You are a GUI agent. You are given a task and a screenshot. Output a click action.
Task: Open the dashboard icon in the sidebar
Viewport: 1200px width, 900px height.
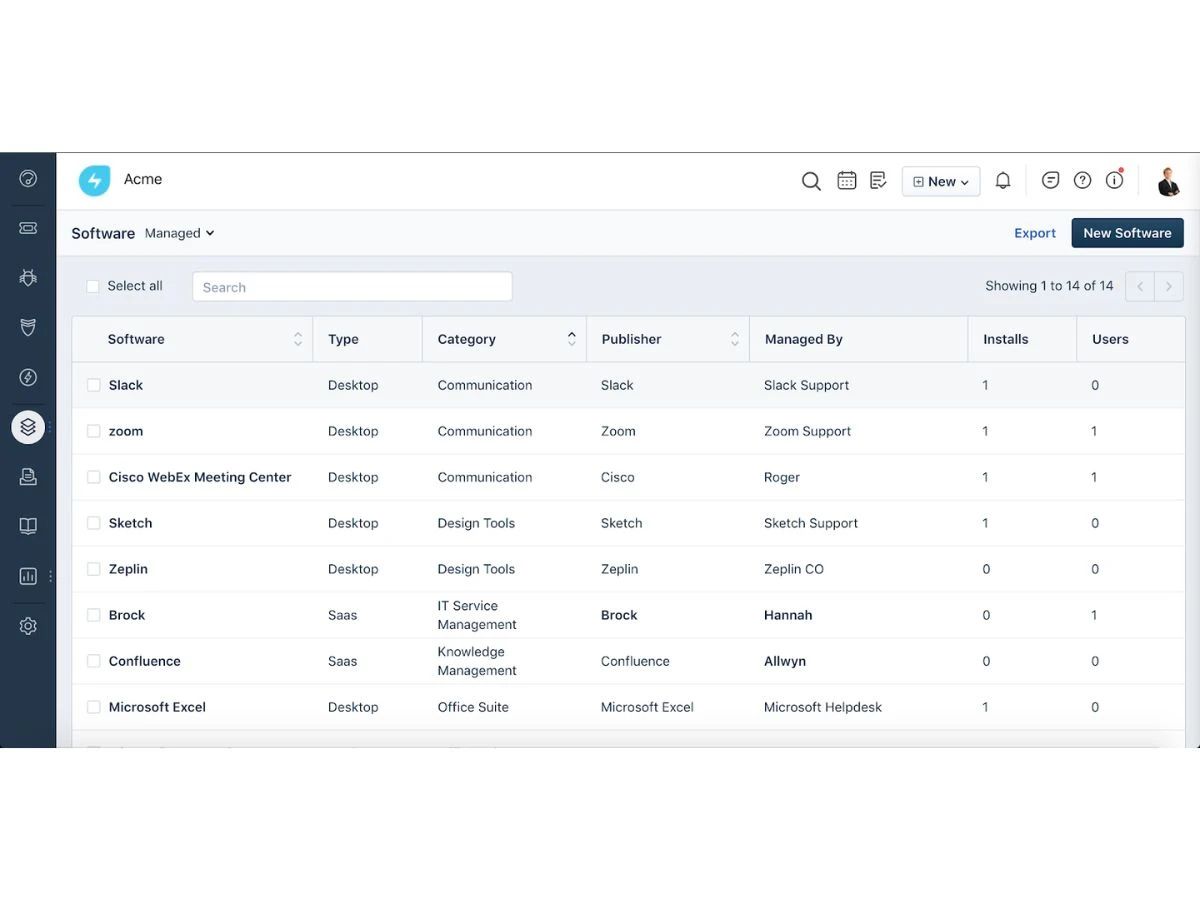(28, 179)
